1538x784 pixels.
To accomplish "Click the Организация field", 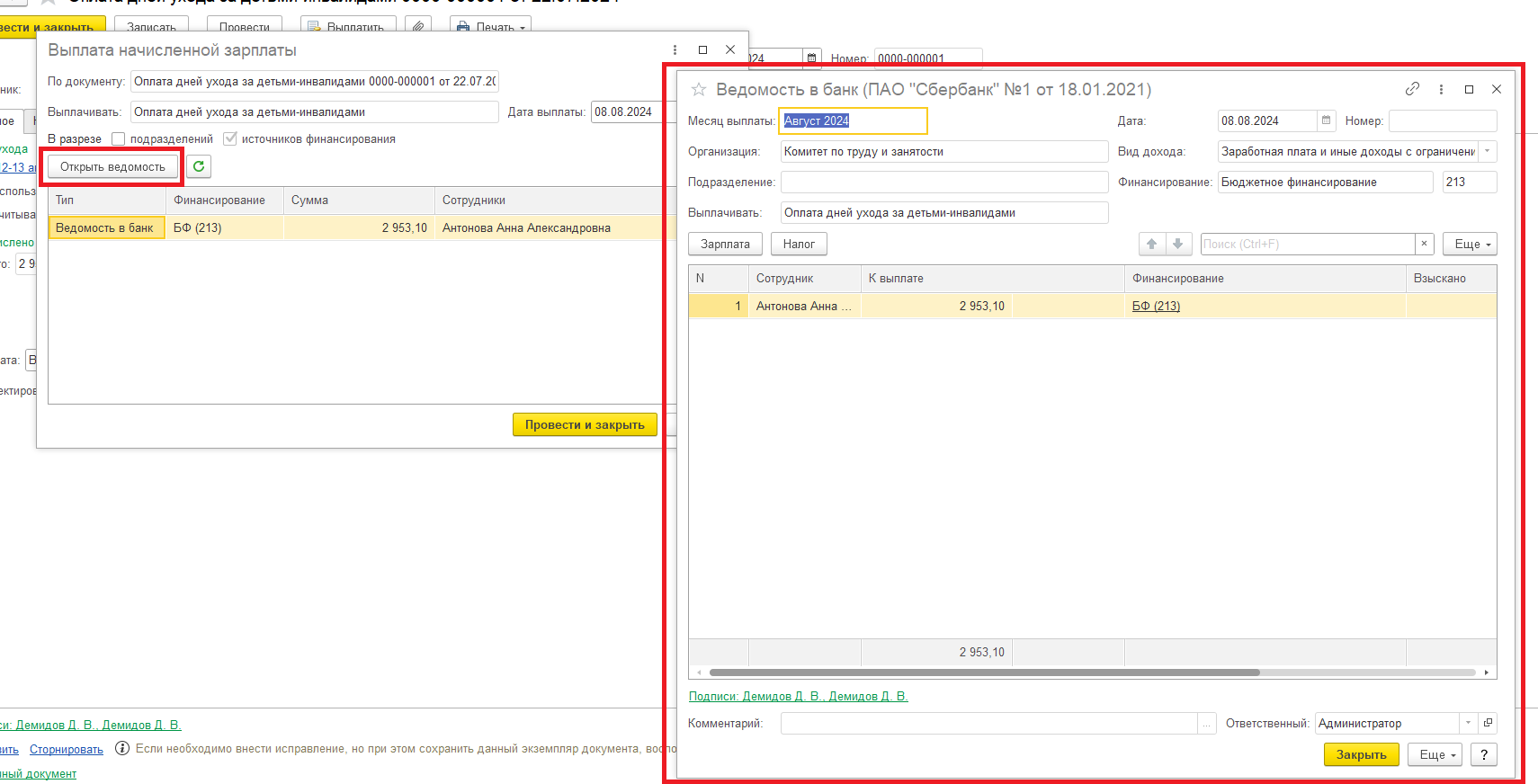I will pos(944,151).
